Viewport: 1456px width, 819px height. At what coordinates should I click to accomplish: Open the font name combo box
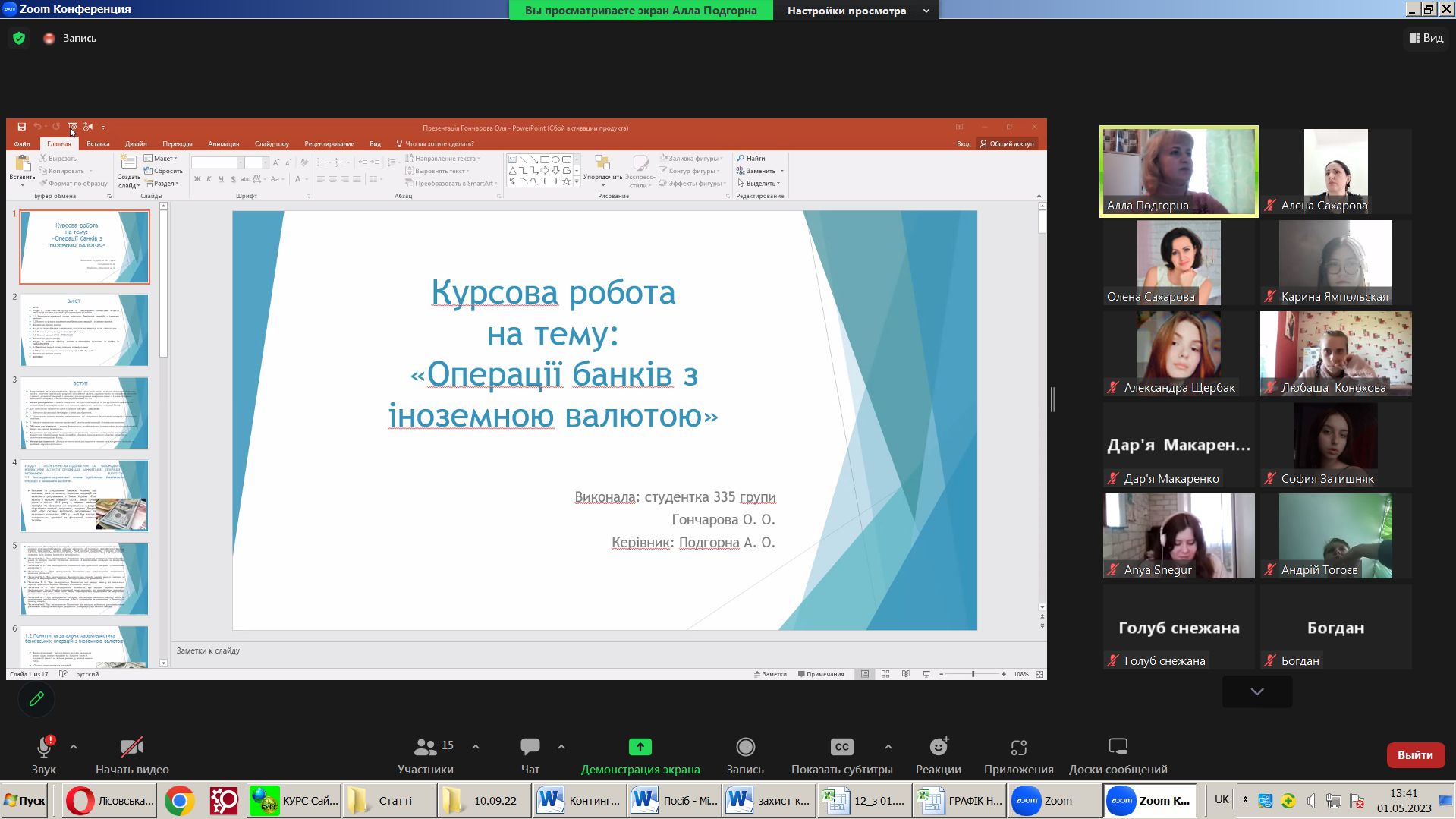pos(218,163)
